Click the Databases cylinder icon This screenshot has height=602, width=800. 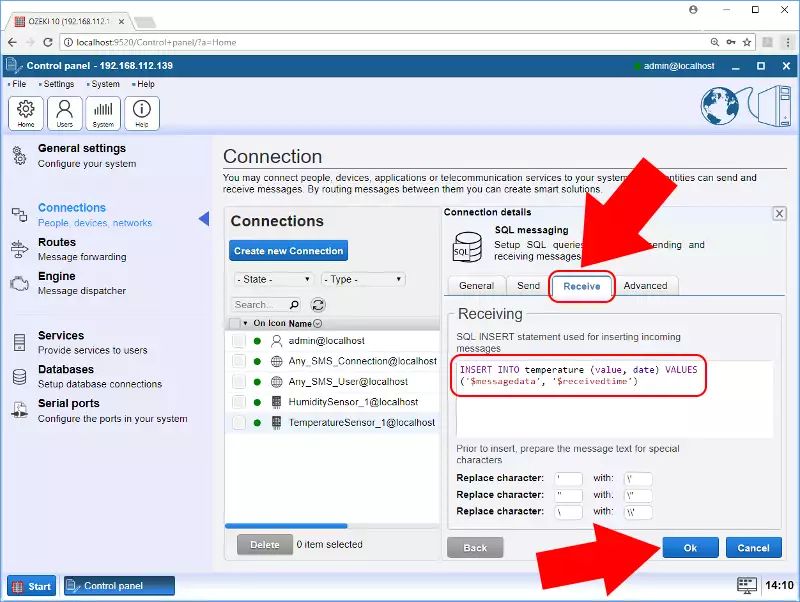pyautogui.click(x=19, y=377)
